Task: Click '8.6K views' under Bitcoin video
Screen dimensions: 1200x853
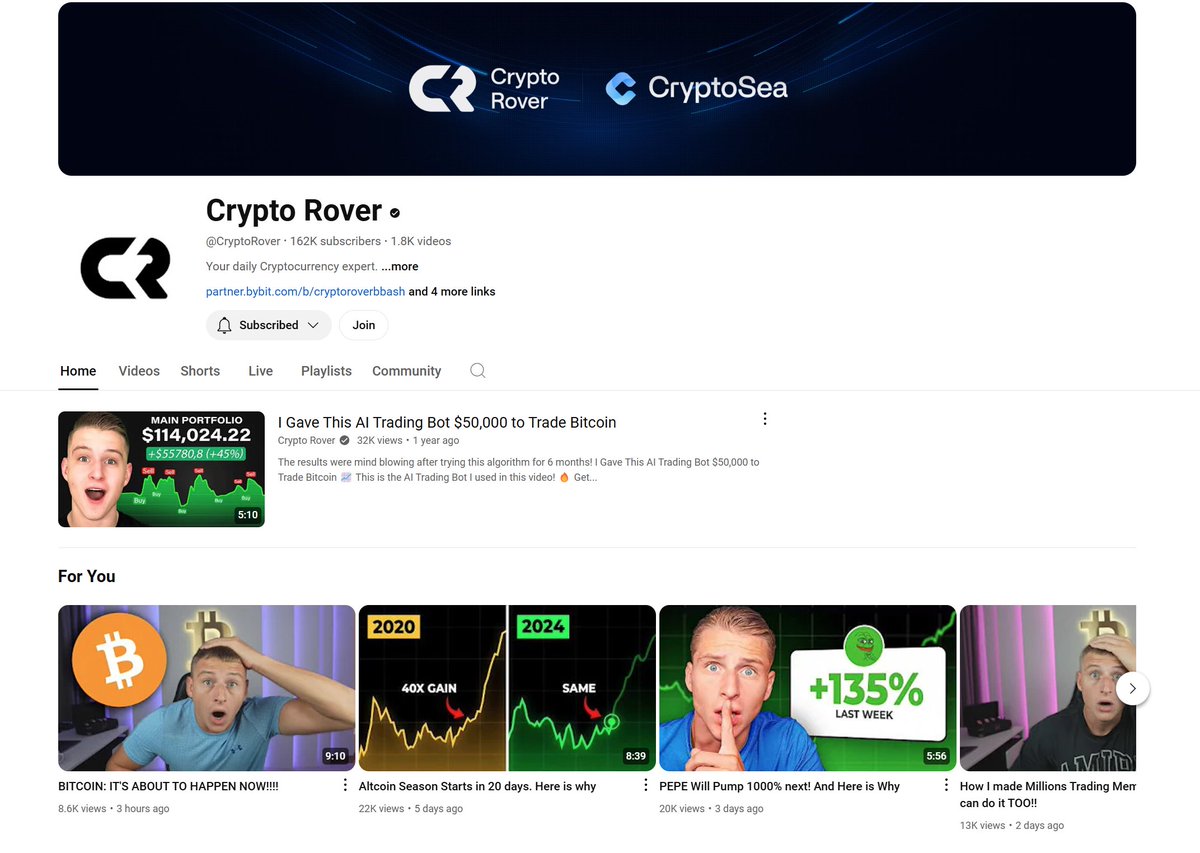Action: [x=82, y=808]
